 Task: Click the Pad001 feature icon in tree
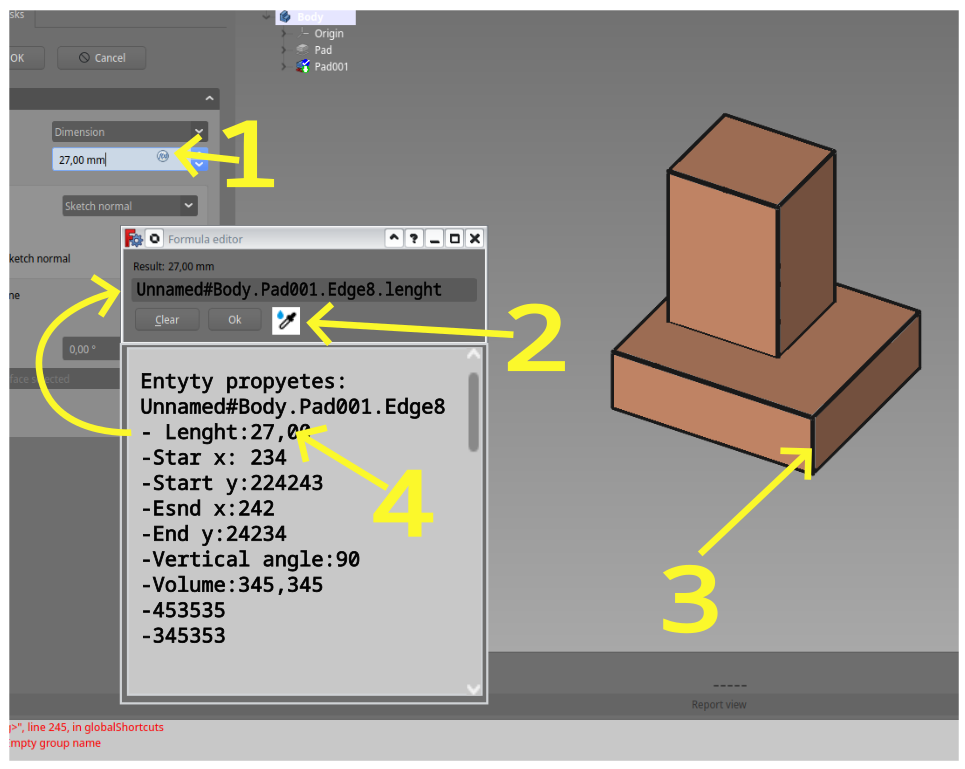(303, 66)
